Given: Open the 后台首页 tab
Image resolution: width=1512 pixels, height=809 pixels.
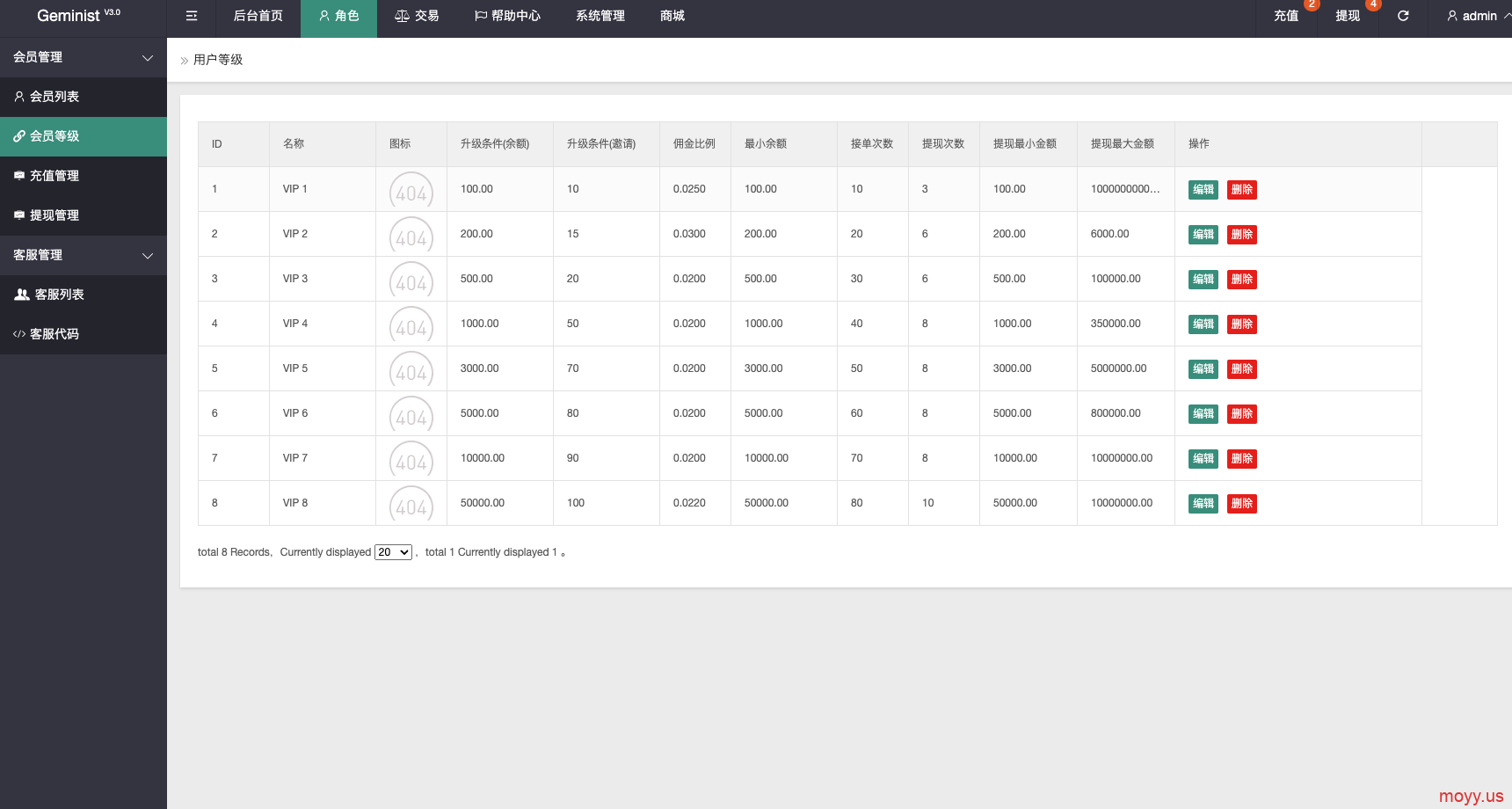Looking at the screenshot, I should (258, 16).
